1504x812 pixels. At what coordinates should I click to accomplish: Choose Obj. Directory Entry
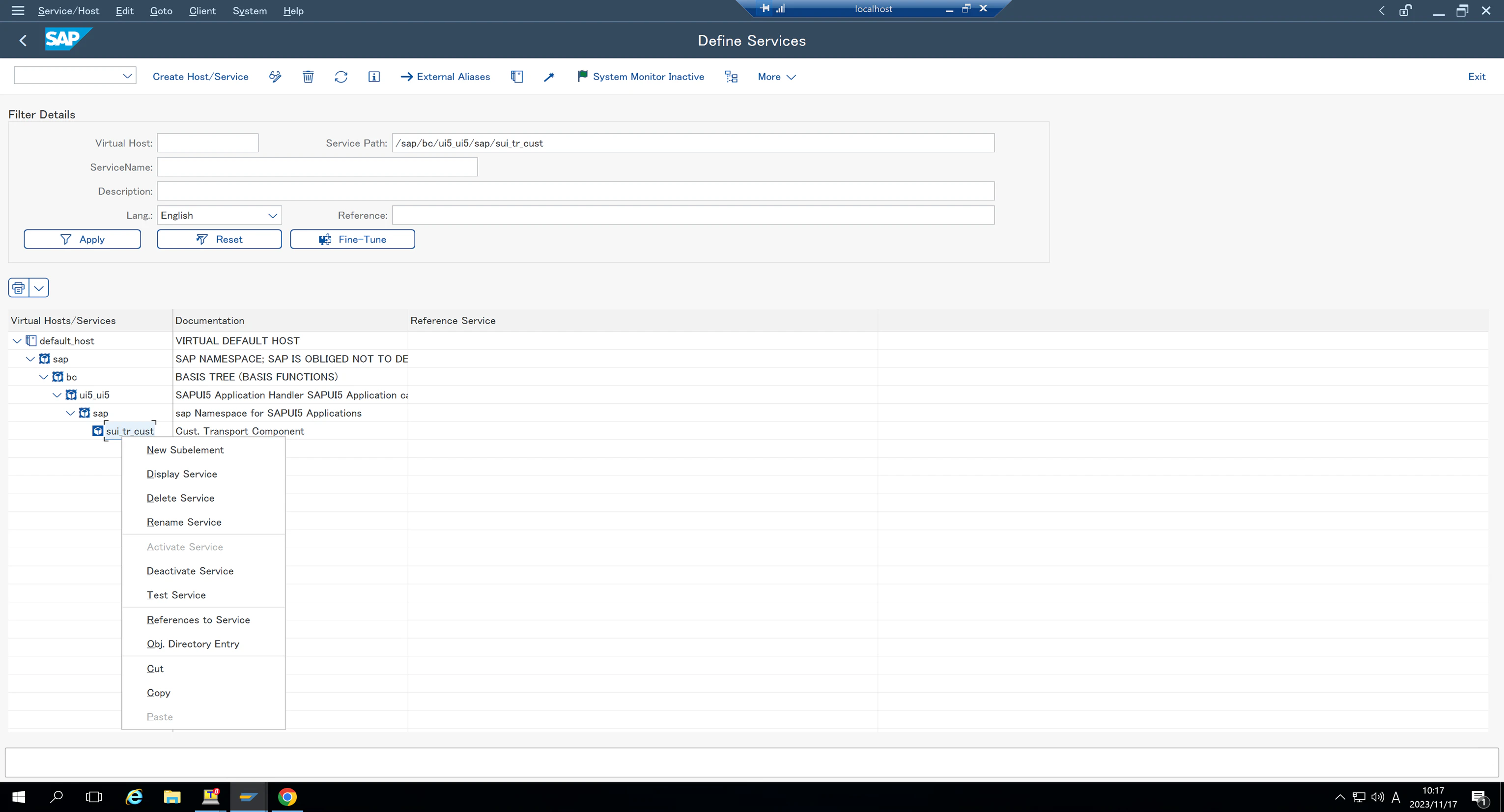point(203,644)
